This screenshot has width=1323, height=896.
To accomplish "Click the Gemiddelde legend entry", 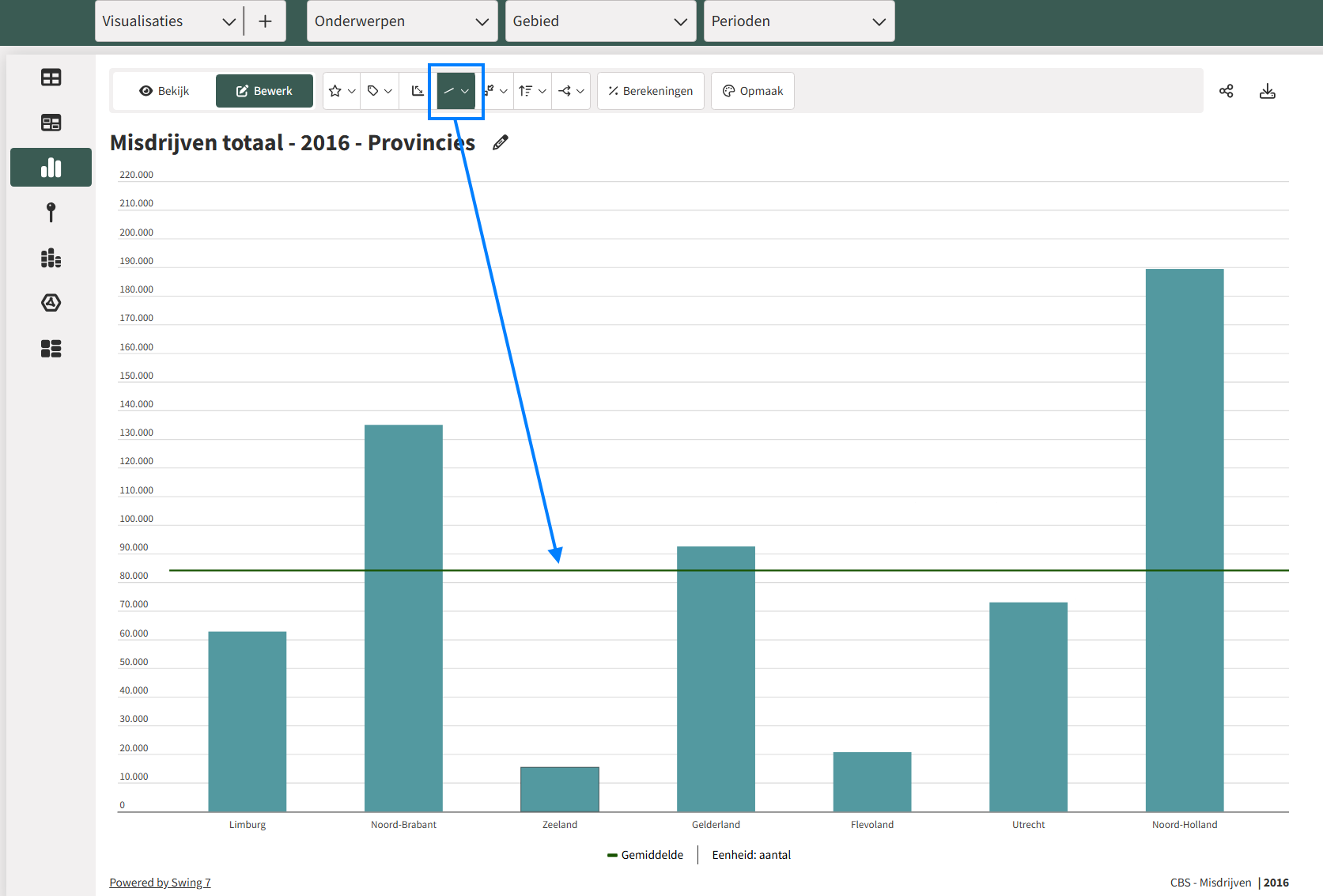I will pyautogui.click(x=645, y=855).
